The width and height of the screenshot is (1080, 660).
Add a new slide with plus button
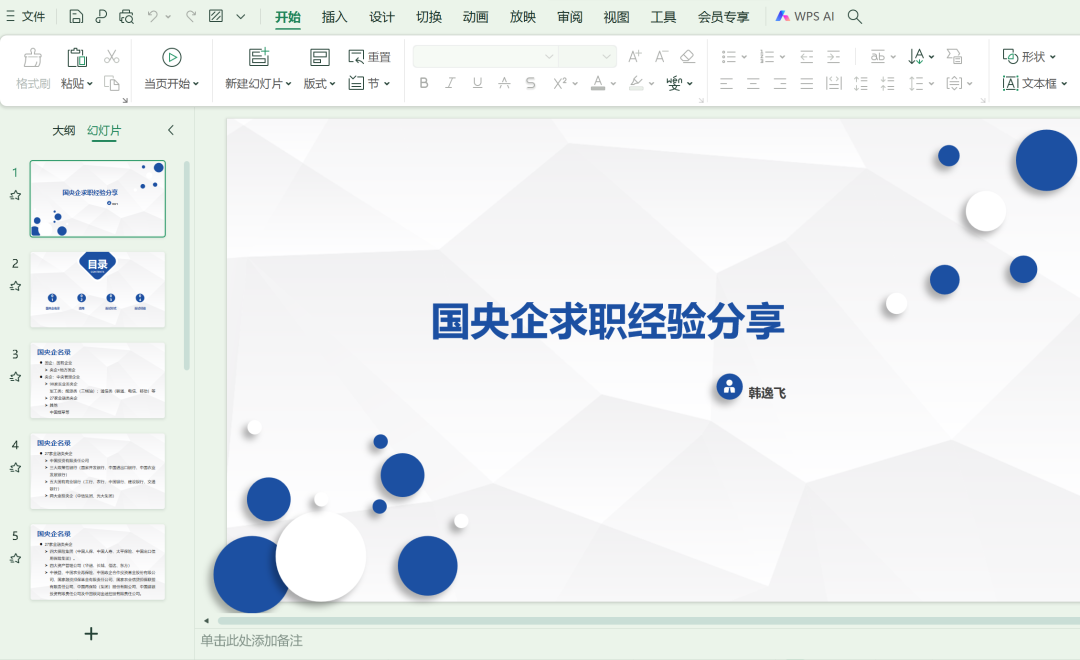click(x=91, y=633)
